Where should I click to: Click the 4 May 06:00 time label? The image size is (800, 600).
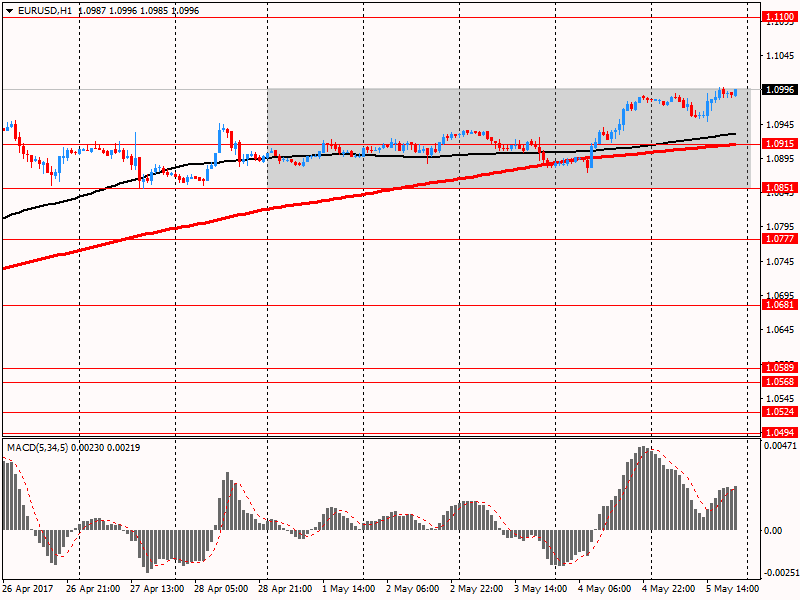(605, 589)
